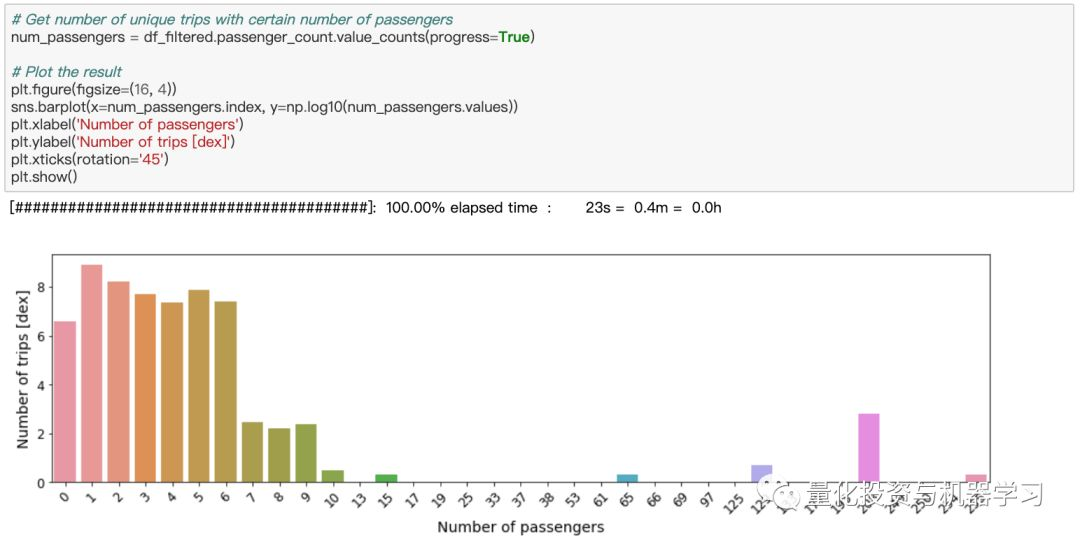Viewport: 1080px width, 542px height.
Task: Click the True keyword in code
Action: 515,37
